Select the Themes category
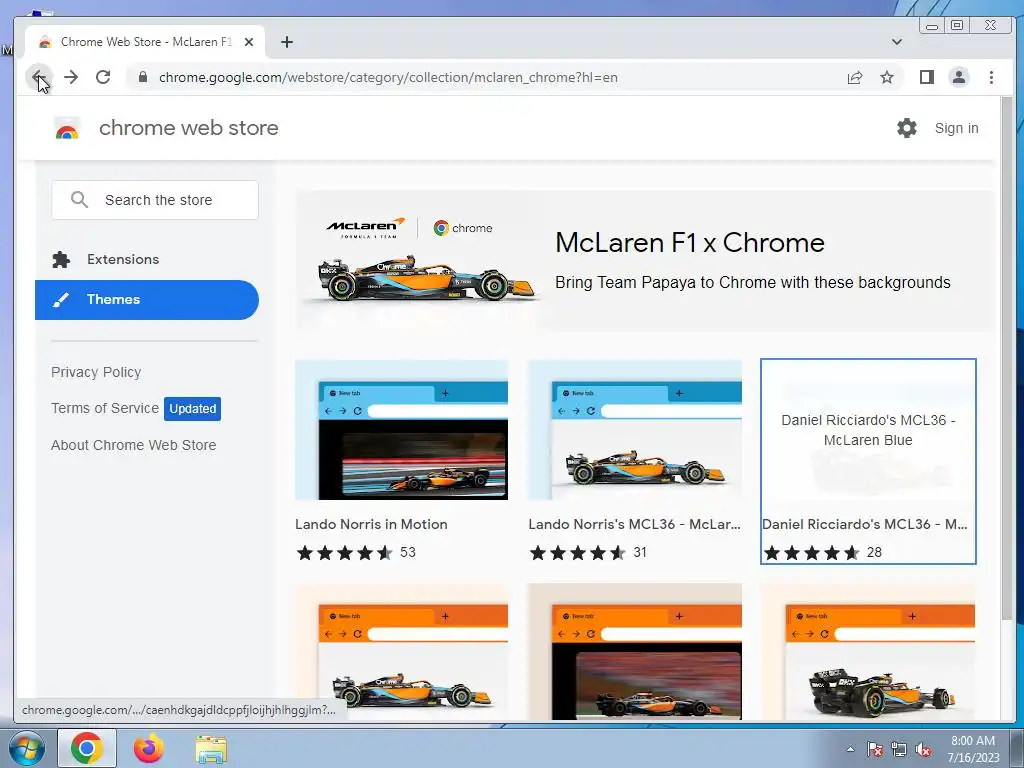This screenshot has height=768, width=1024. coord(147,300)
